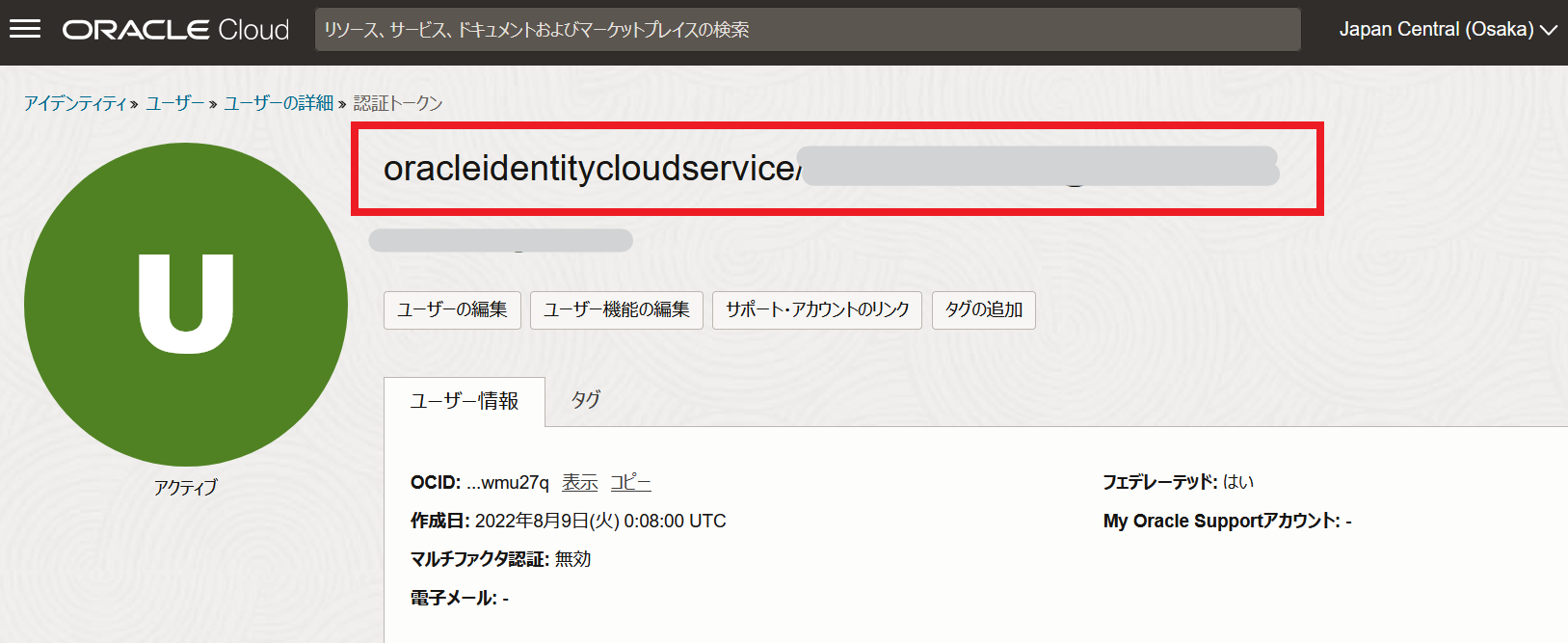This screenshot has width=1568, height=643.
Task: Click the 認証トークン breadcrumb item
Action: coord(398,103)
